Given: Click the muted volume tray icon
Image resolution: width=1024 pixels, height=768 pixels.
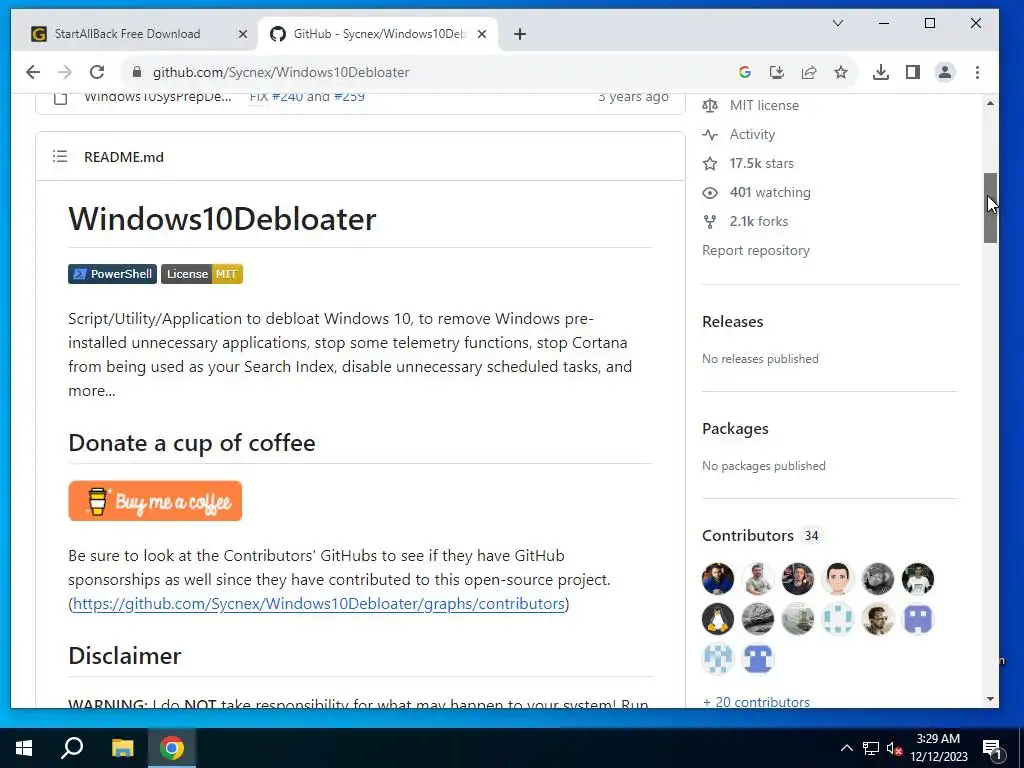Looking at the screenshot, I should click(x=895, y=748).
